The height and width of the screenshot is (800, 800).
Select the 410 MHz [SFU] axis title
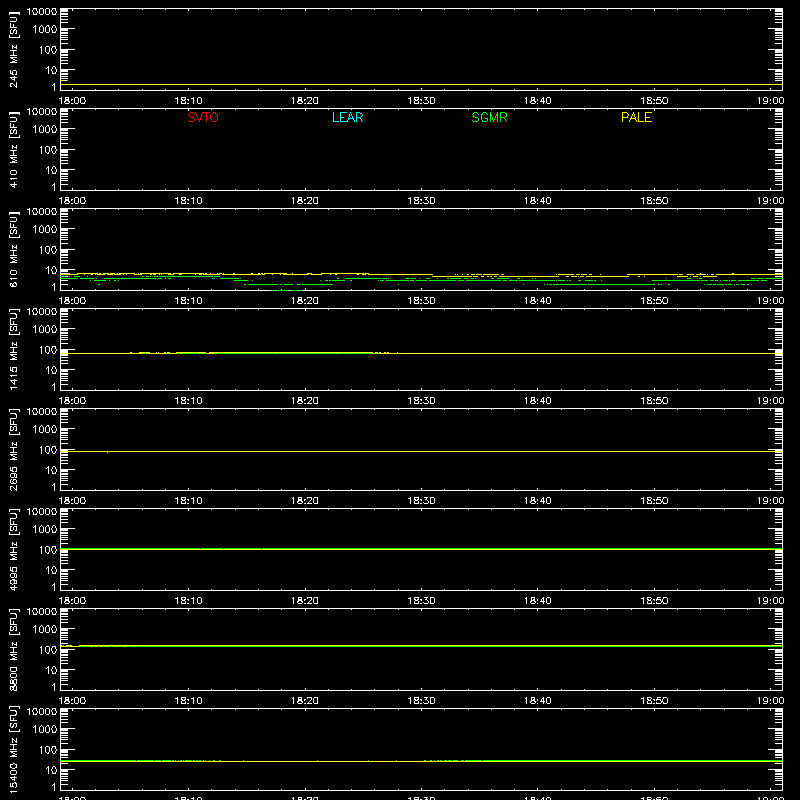tap(13, 149)
